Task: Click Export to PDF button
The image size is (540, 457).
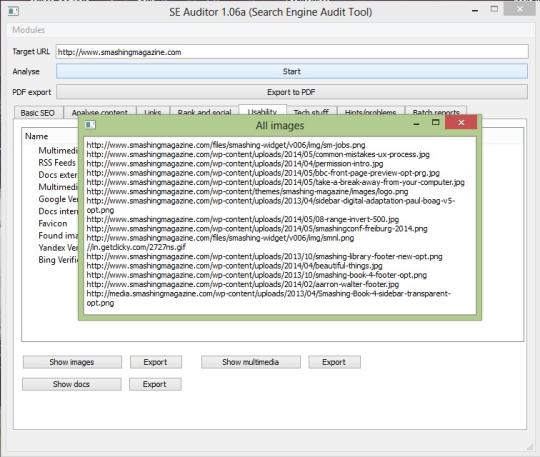Action: point(292,92)
